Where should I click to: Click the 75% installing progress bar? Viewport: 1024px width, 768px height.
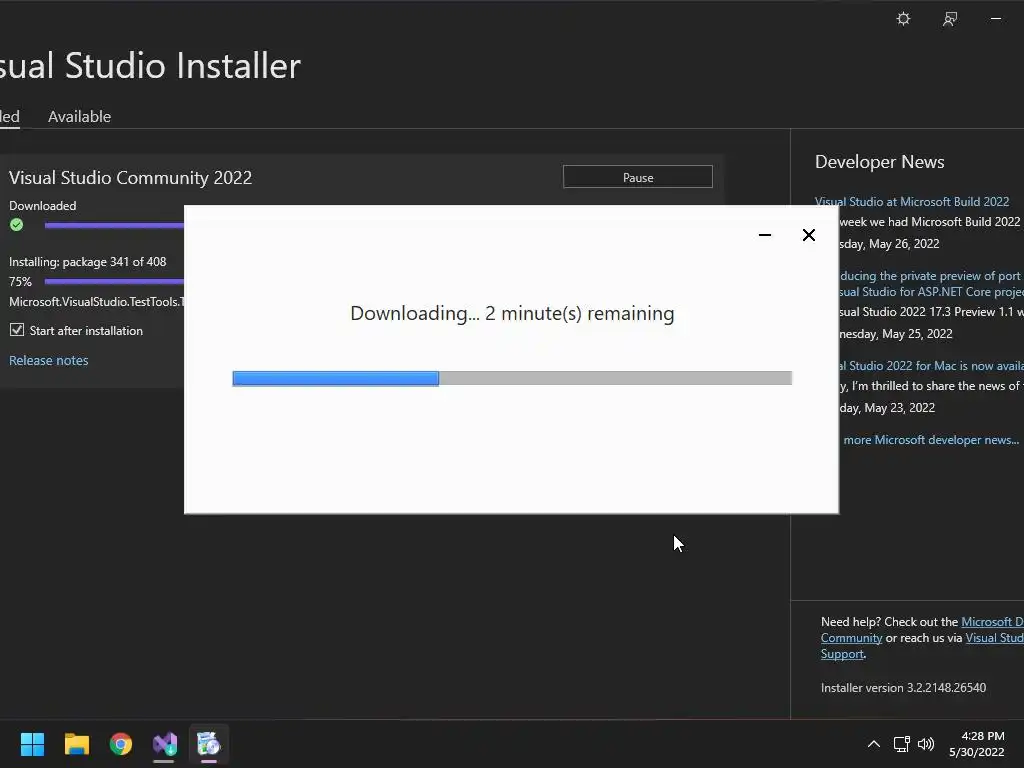pyautogui.click(x=114, y=281)
